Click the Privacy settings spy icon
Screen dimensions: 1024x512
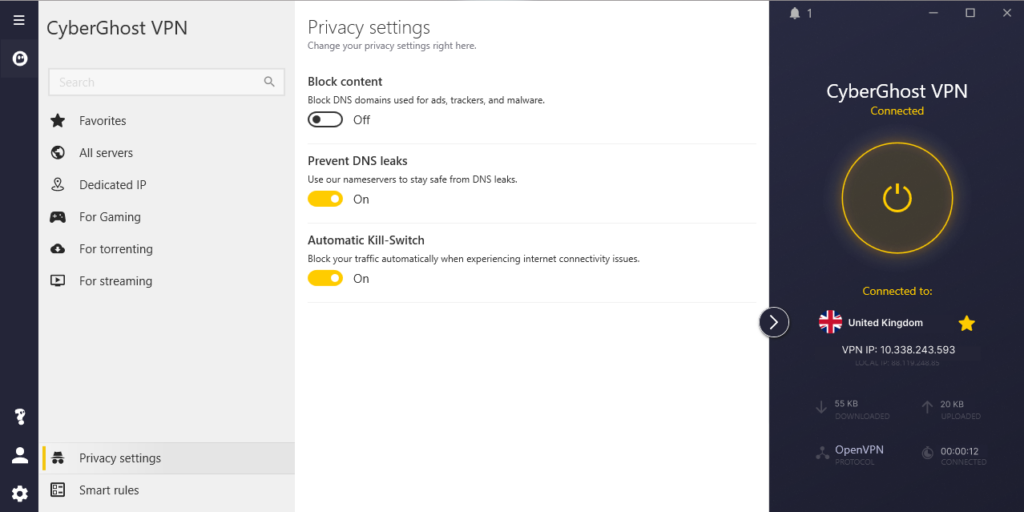coord(57,458)
